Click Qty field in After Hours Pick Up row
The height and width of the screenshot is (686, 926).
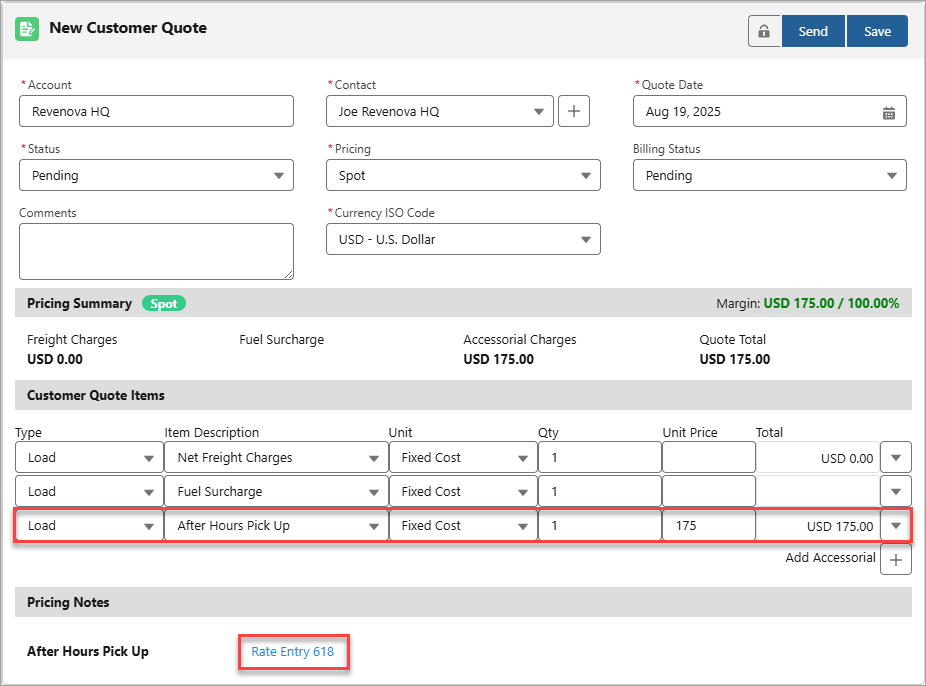(599, 525)
